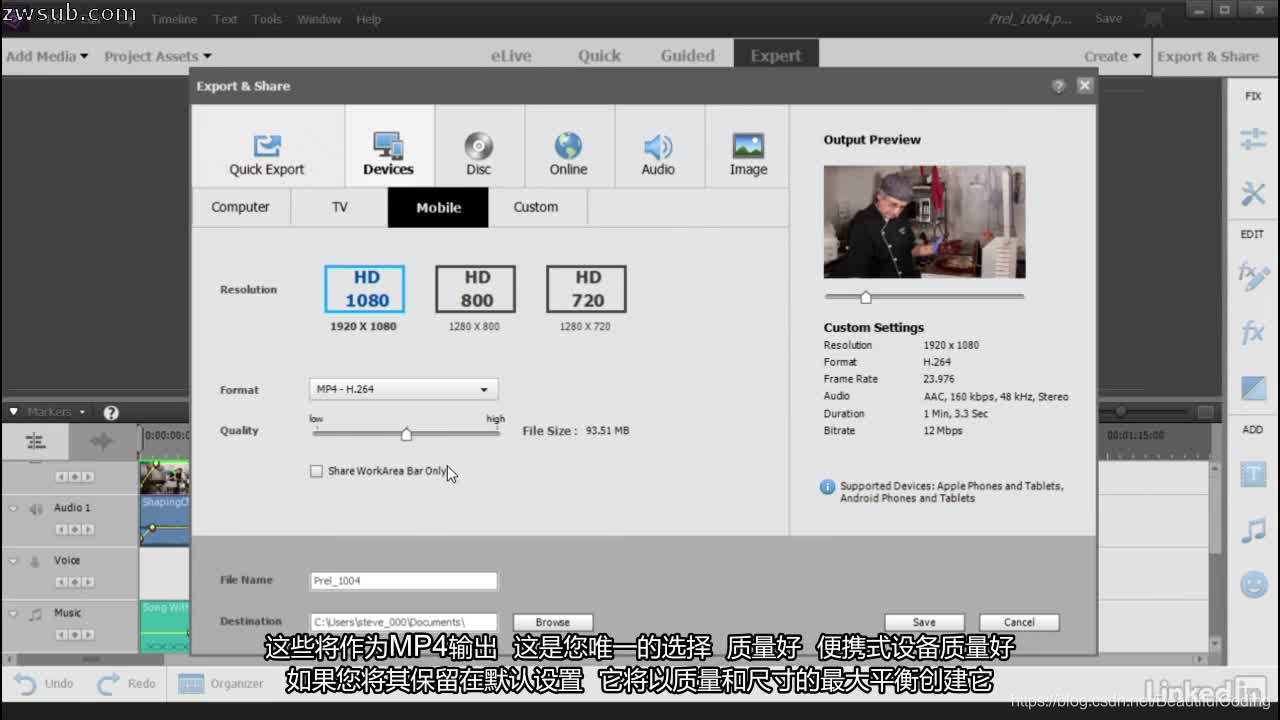Open the Graphics smiley icon

(x=1253, y=584)
